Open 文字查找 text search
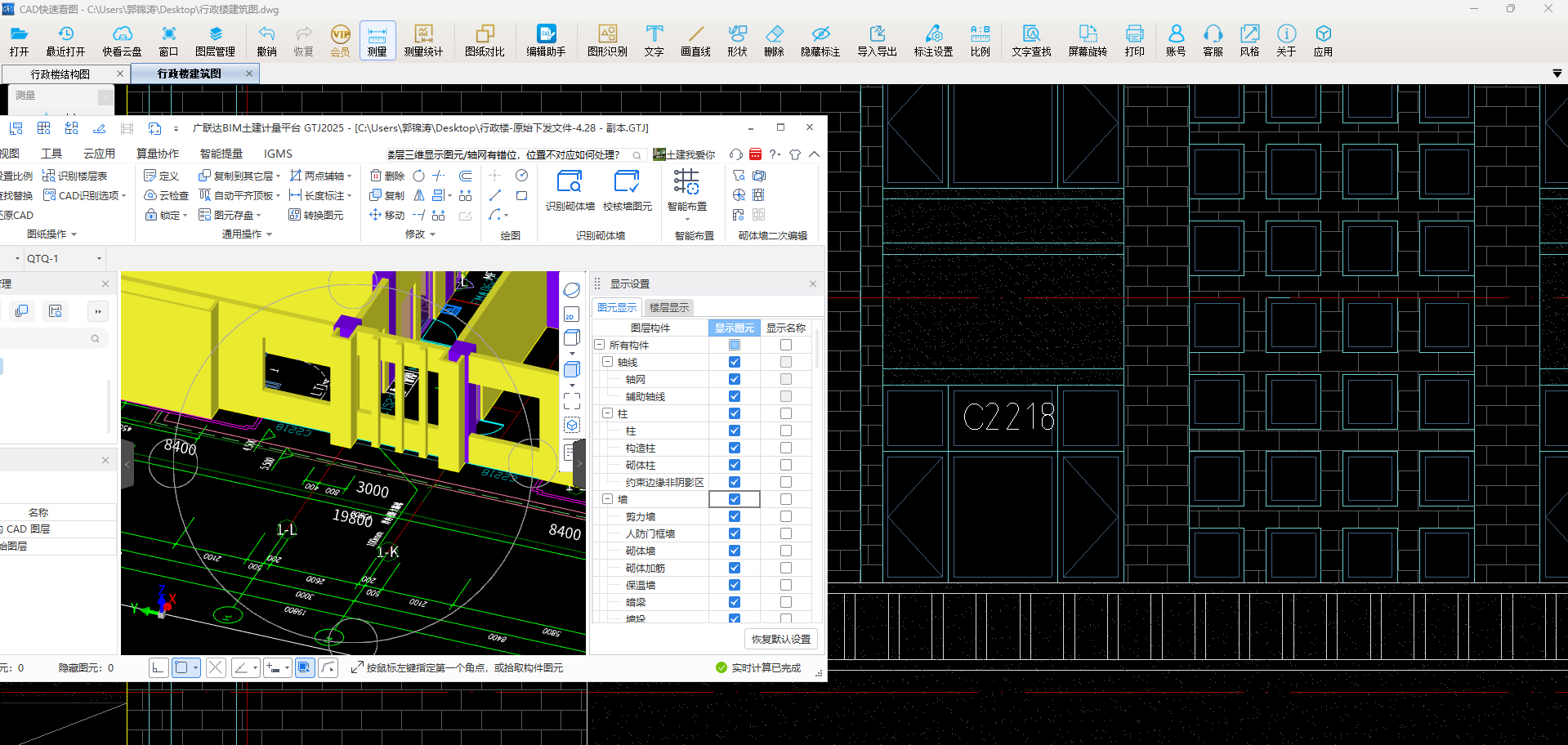Viewport: 1568px width, 745px height. point(1031,40)
